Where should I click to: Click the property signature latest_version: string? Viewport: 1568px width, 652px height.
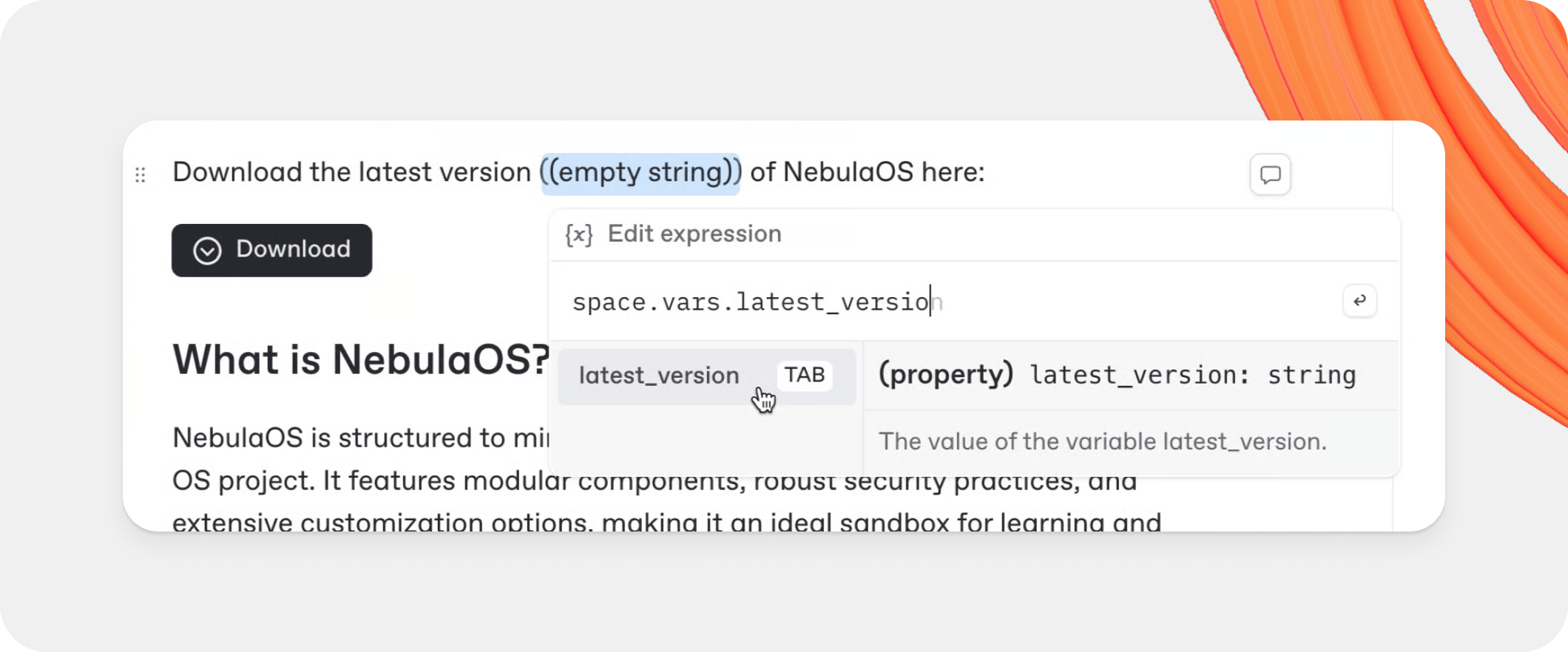(x=1117, y=374)
